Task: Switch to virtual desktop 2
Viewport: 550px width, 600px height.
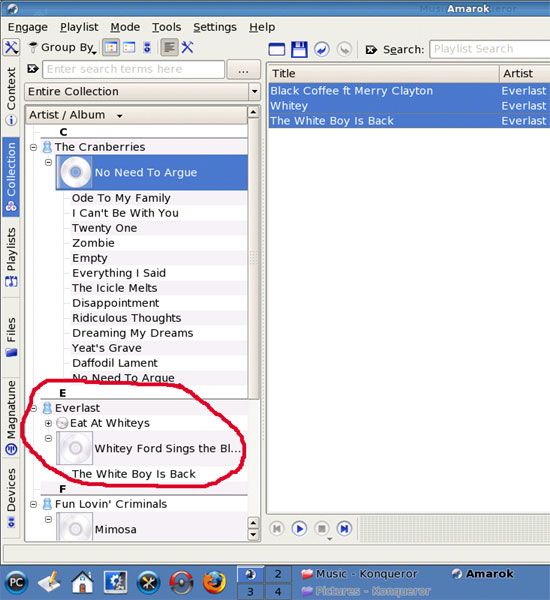Action: coord(278,574)
